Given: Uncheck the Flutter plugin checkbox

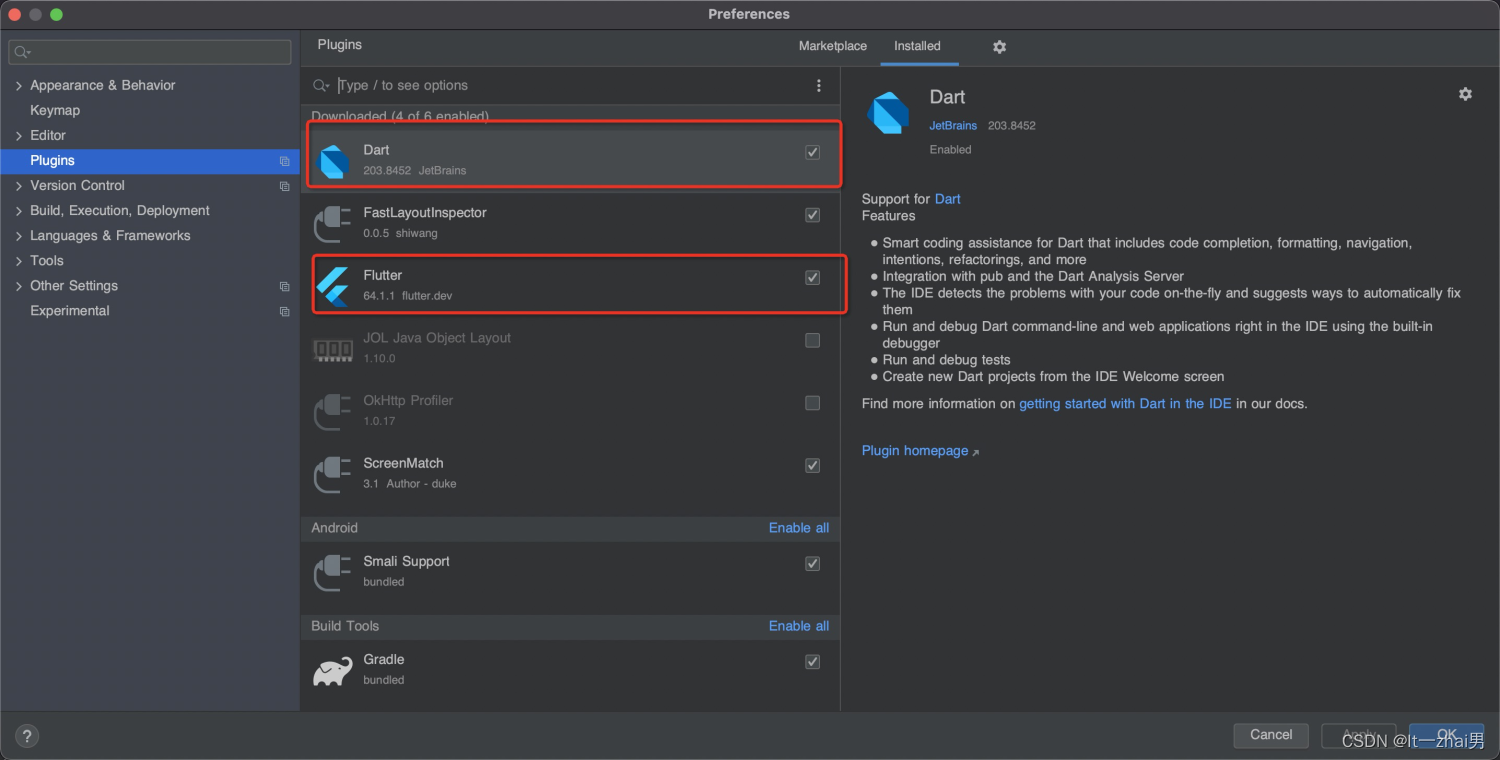Looking at the screenshot, I should coord(812,277).
